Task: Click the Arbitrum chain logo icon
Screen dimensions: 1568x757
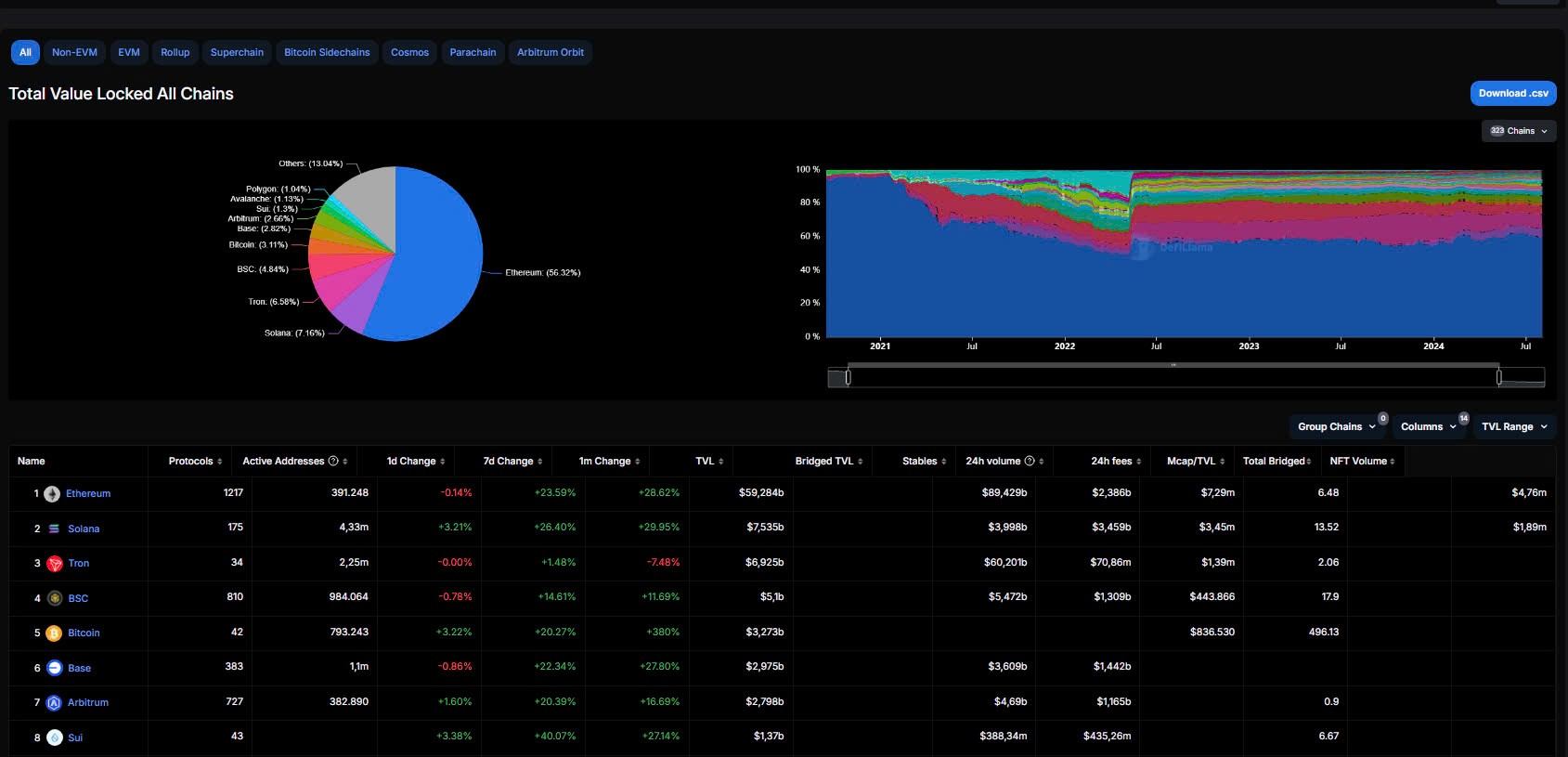Action: pyautogui.click(x=54, y=703)
